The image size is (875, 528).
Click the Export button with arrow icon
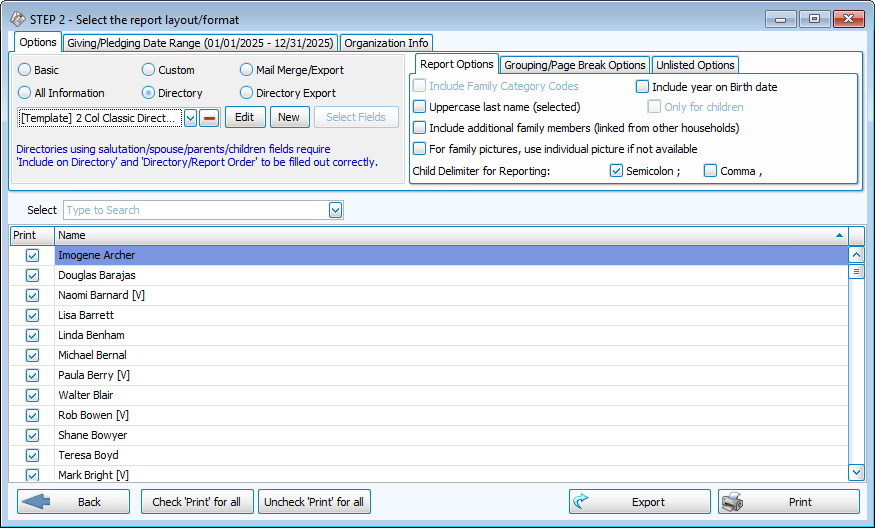[639, 502]
